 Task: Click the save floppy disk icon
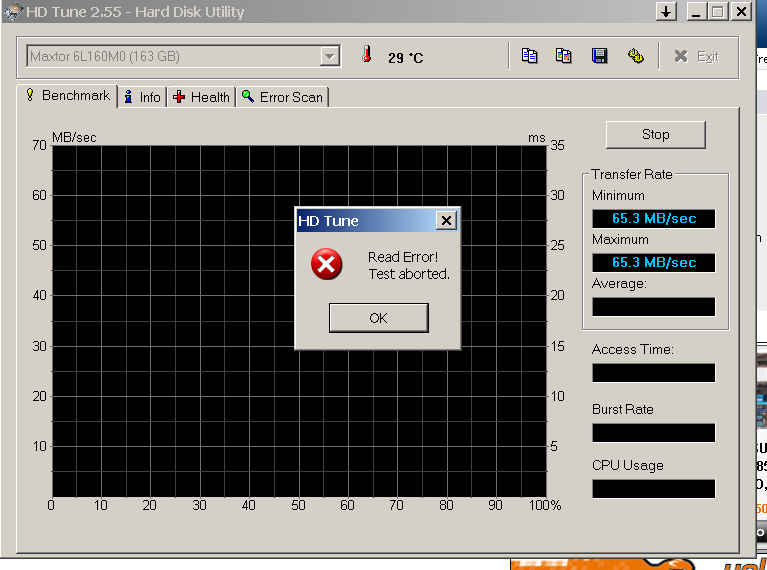(x=599, y=56)
